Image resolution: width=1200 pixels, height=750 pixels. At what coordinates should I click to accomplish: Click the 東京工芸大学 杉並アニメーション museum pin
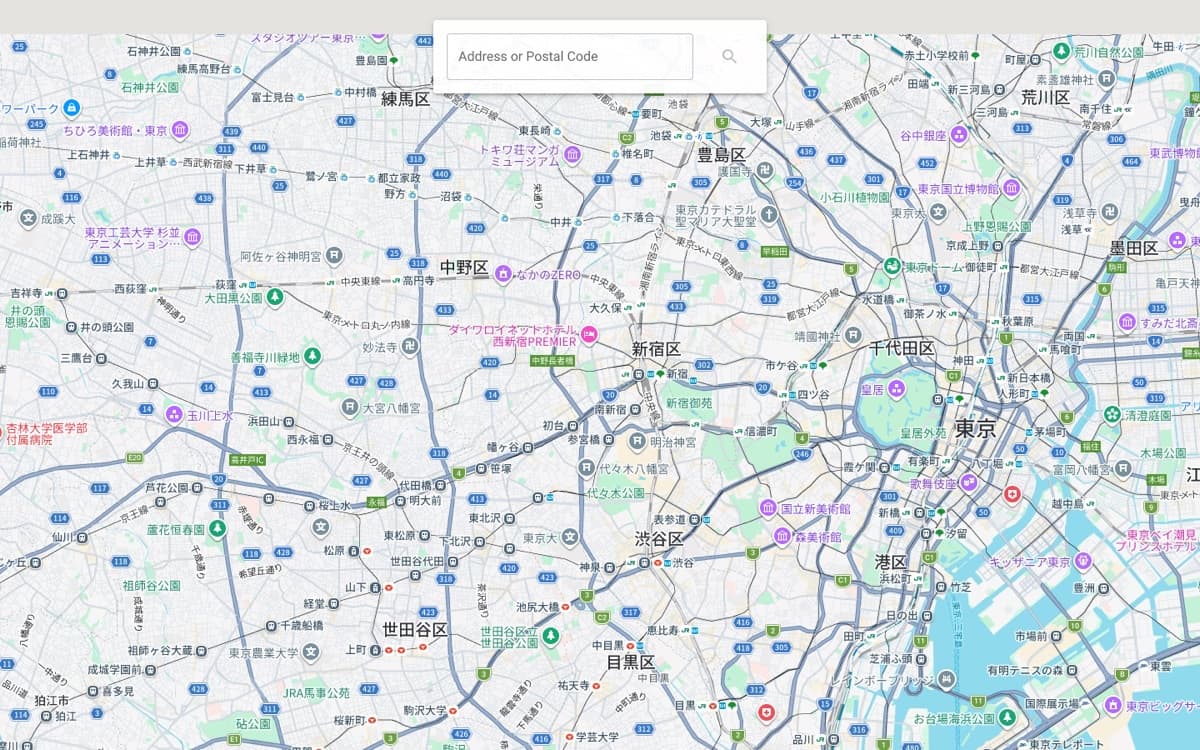point(192,237)
